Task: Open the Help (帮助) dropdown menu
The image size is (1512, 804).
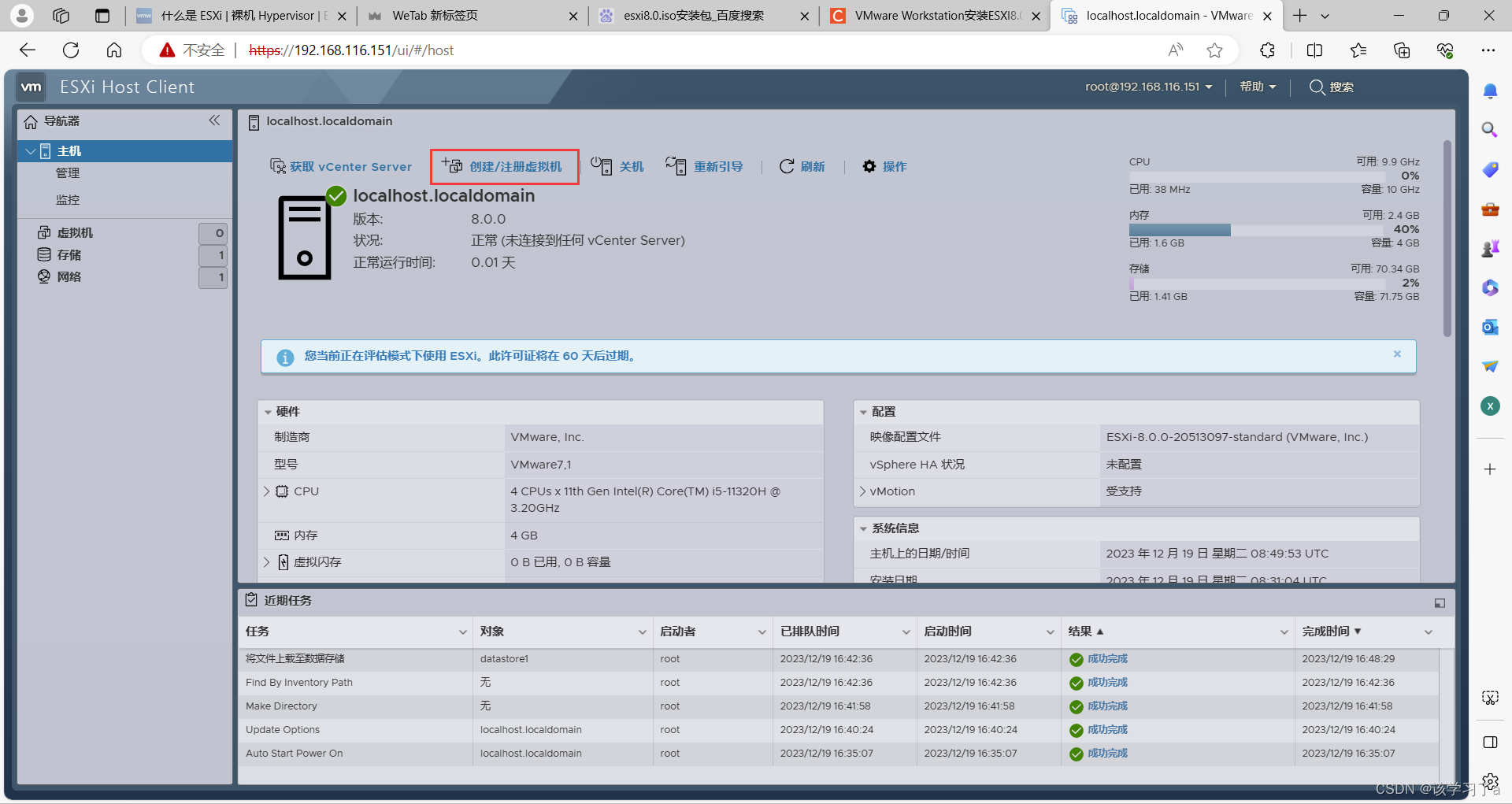Action: [1258, 87]
